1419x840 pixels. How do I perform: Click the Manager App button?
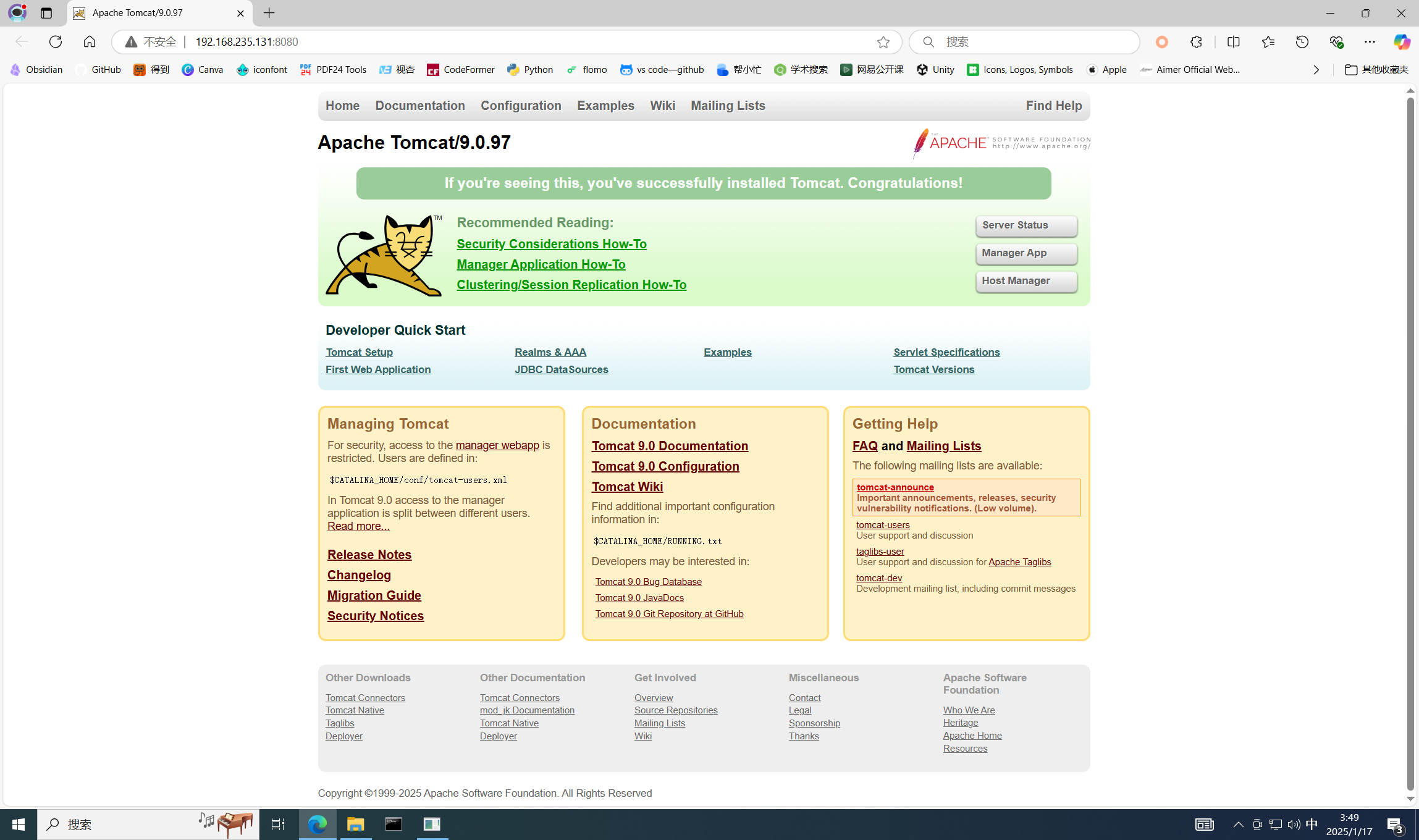click(x=1025, y=253)
